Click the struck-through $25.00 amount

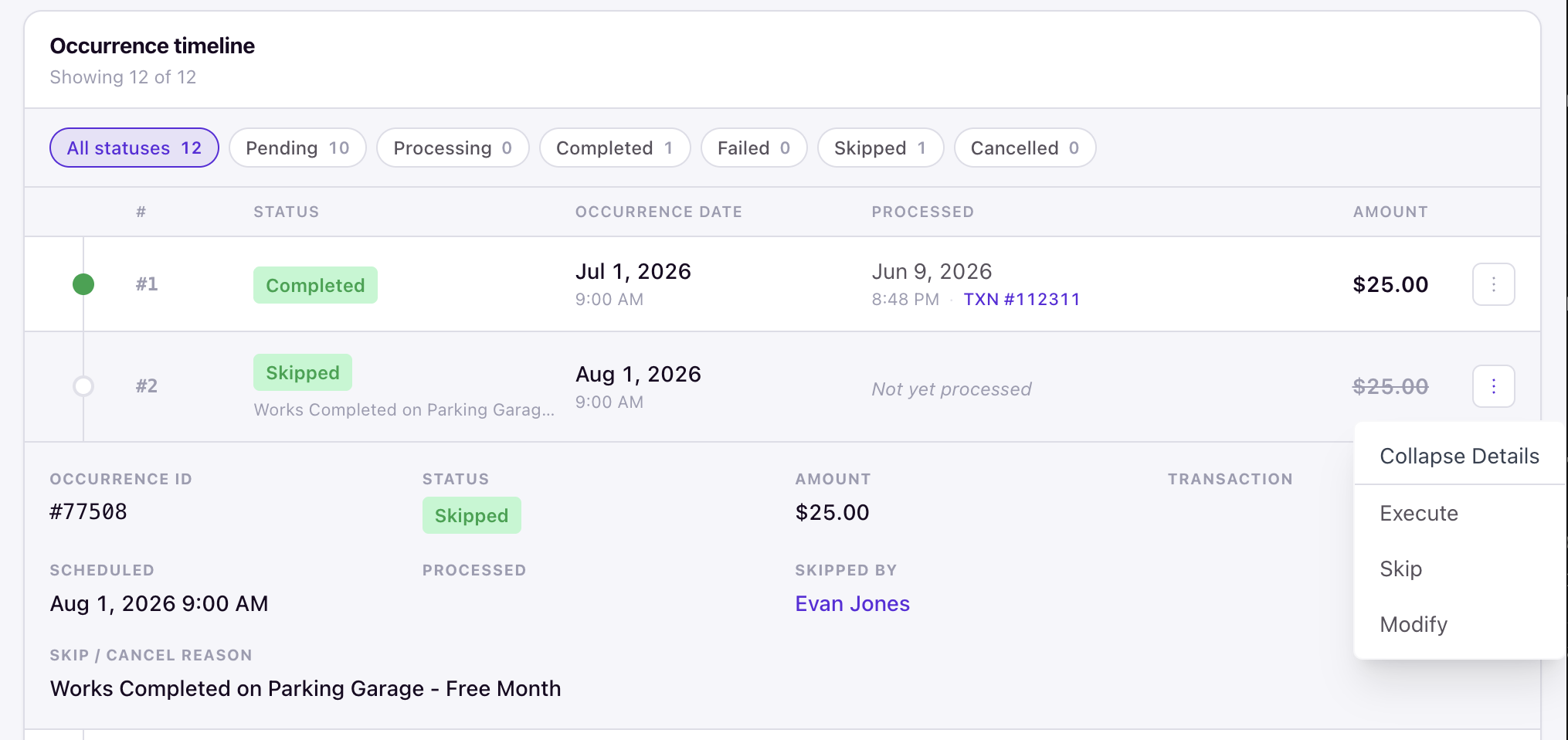click(1390, 386)
